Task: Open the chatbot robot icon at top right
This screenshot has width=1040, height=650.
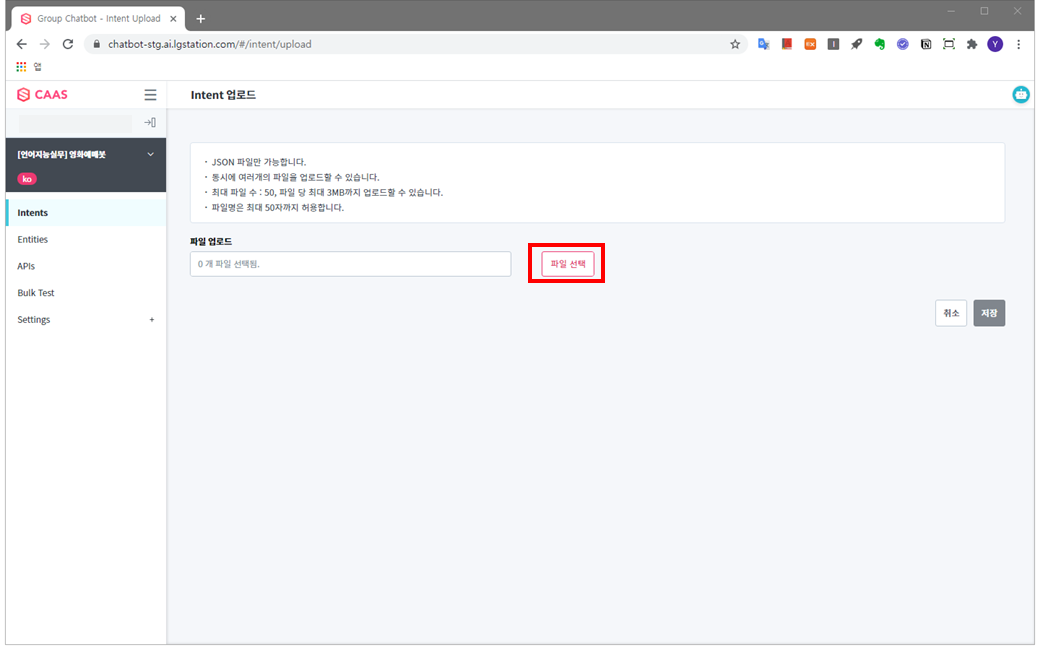Action: (x=1021, y=95)
